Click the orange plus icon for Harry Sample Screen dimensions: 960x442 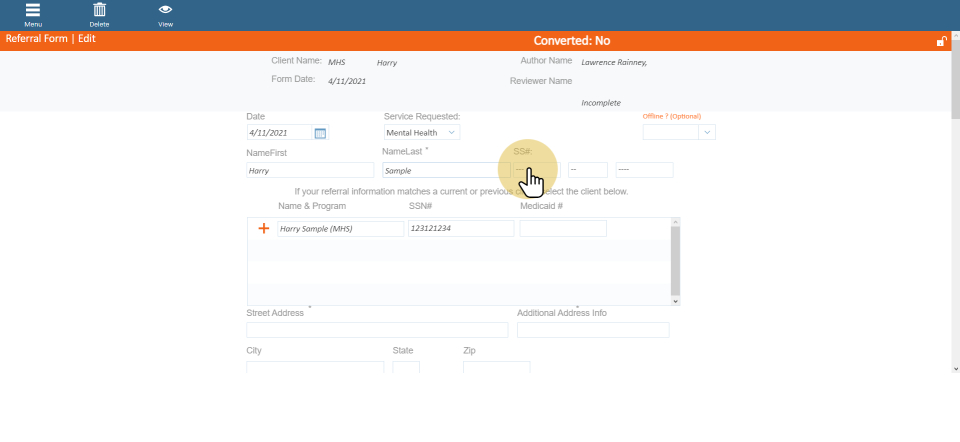264,228
